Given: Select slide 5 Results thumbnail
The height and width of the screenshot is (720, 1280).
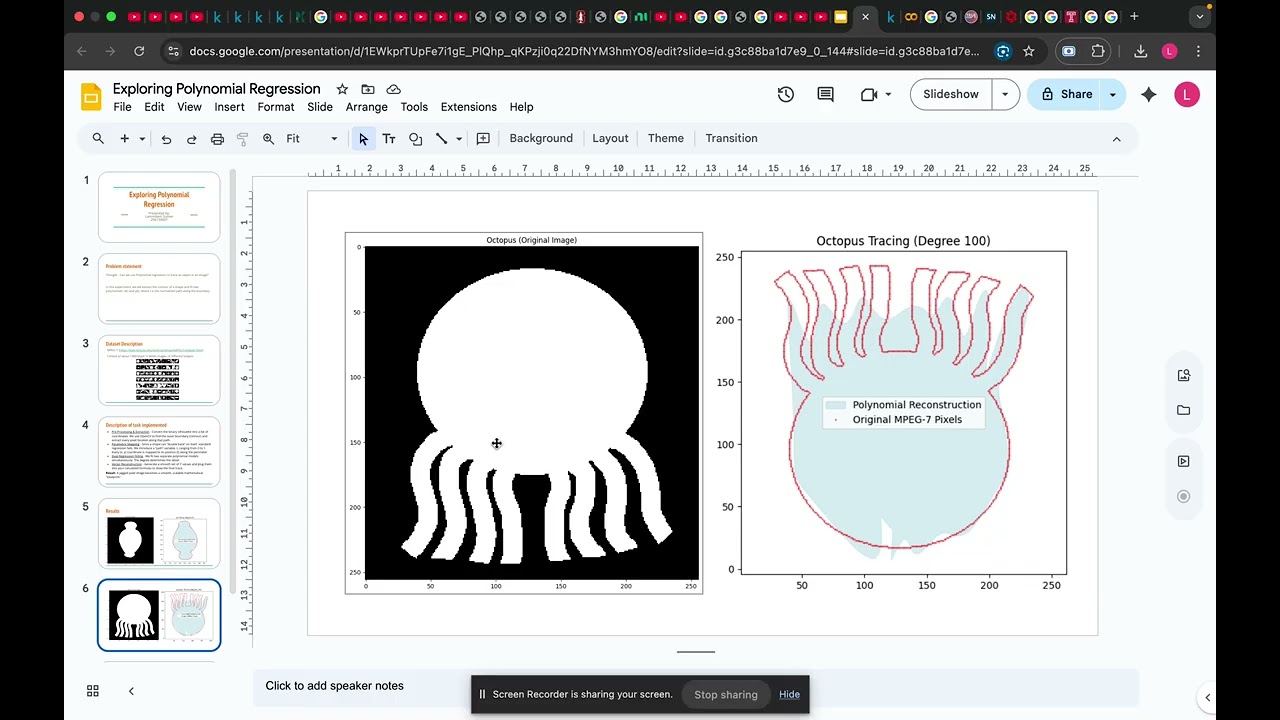Looking at the screenshot, I should pos(159,534).
